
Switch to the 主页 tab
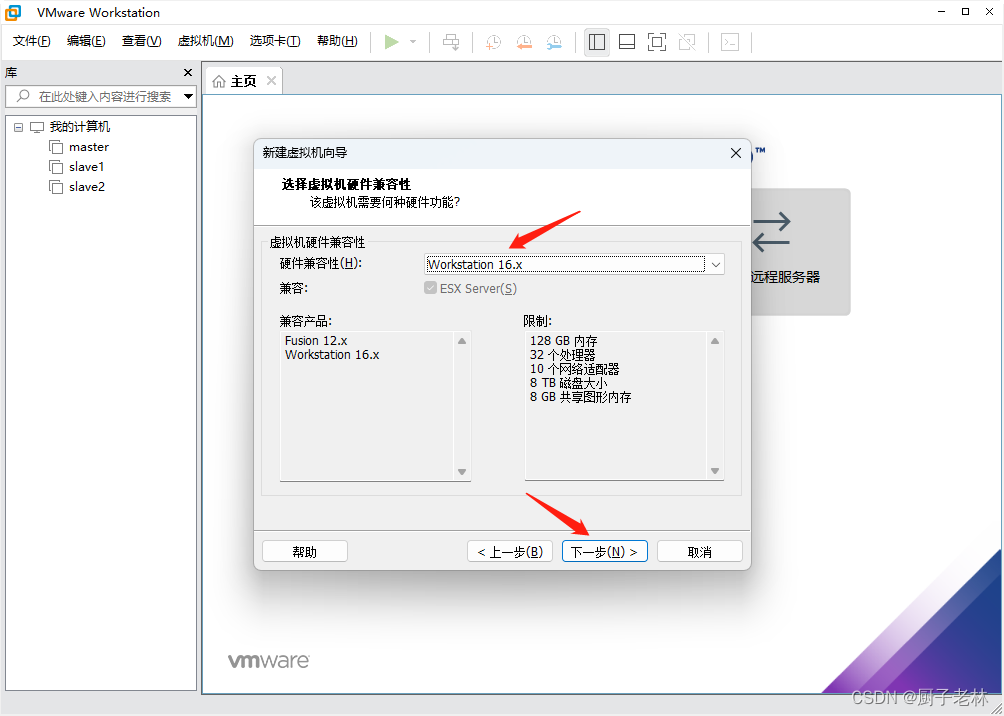(x=243, y=81)
